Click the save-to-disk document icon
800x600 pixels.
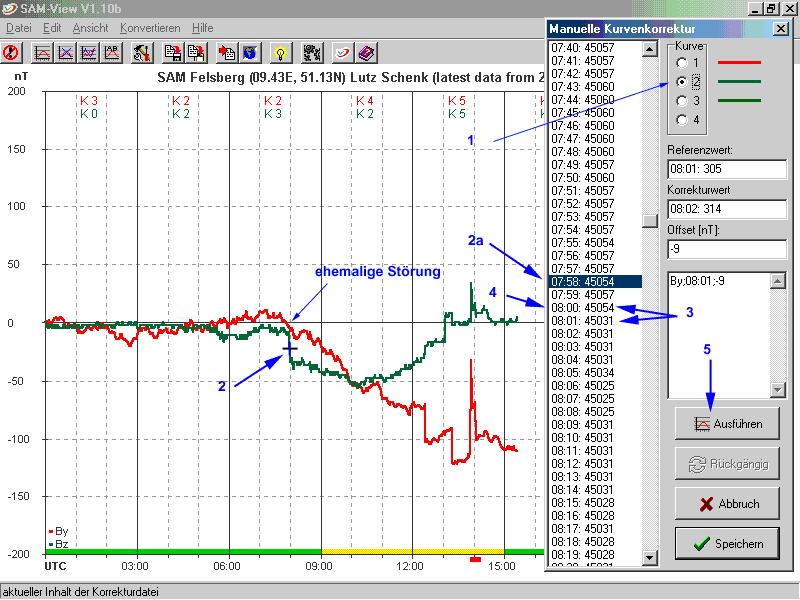[x=173, y=53]
